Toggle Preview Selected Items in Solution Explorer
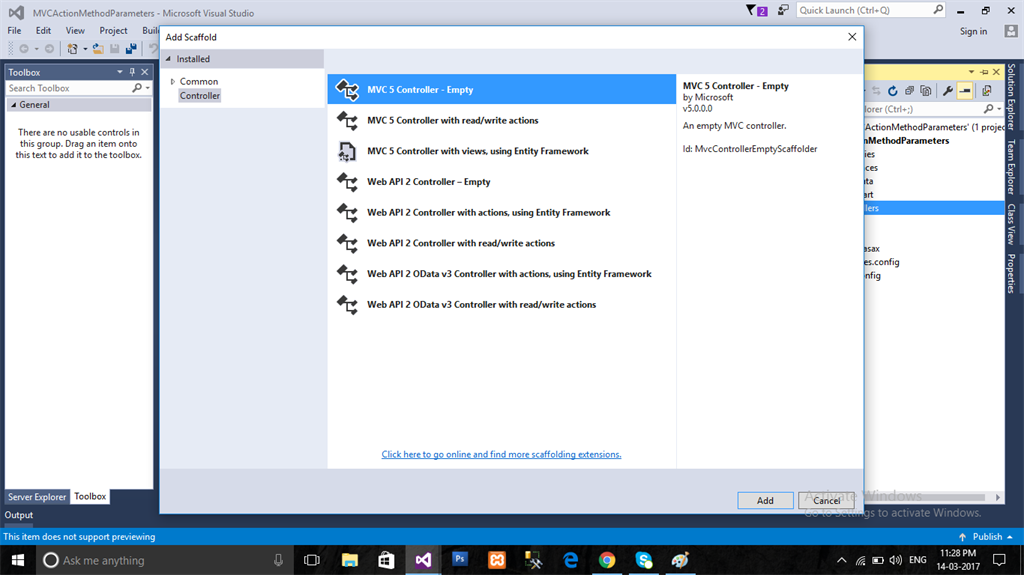 point(965,91)
